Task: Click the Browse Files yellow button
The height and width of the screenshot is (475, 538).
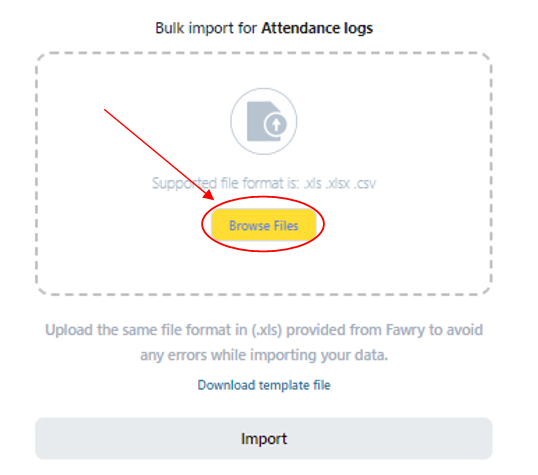Action: (264, 225)
